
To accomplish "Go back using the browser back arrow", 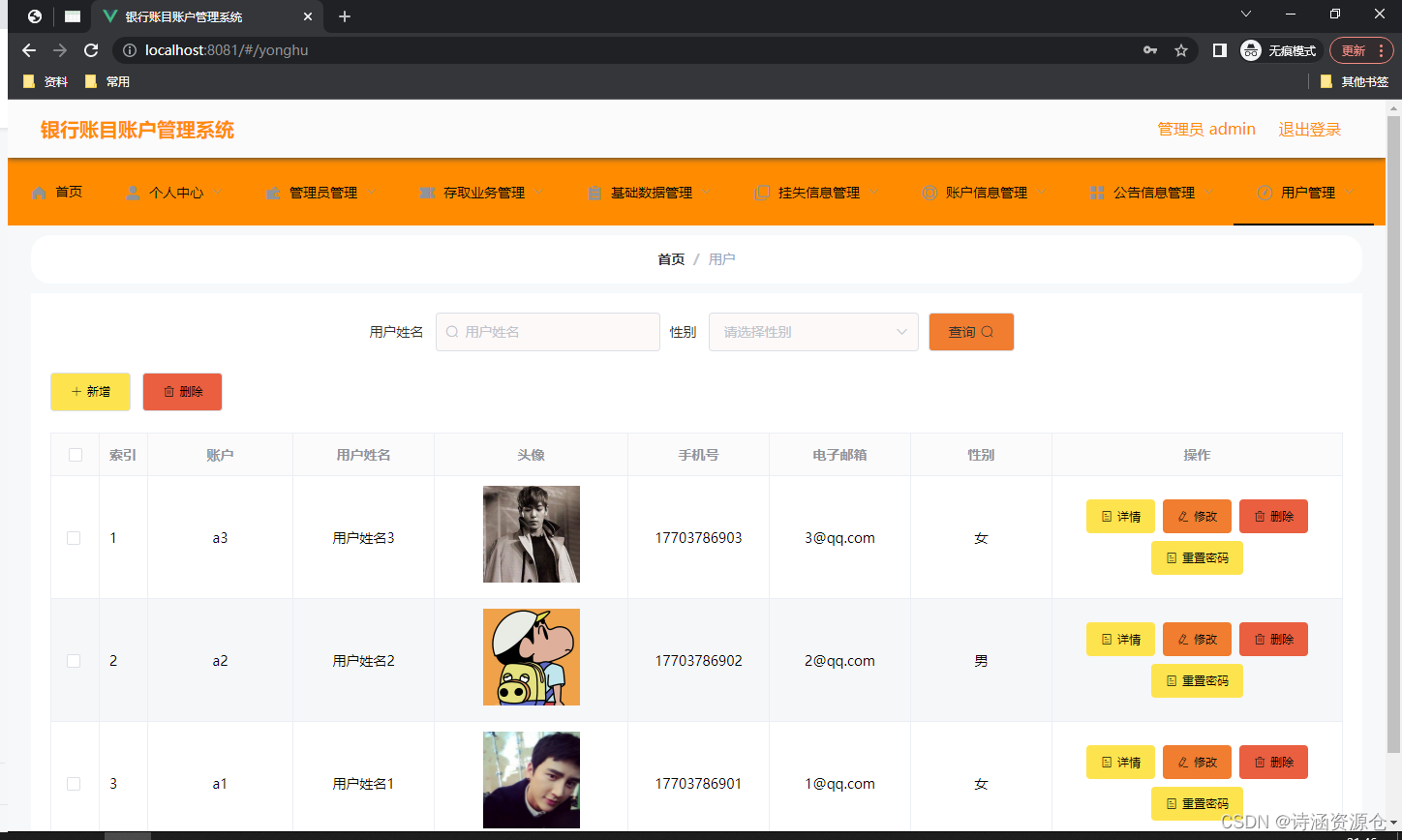I will tap(29, 50).
